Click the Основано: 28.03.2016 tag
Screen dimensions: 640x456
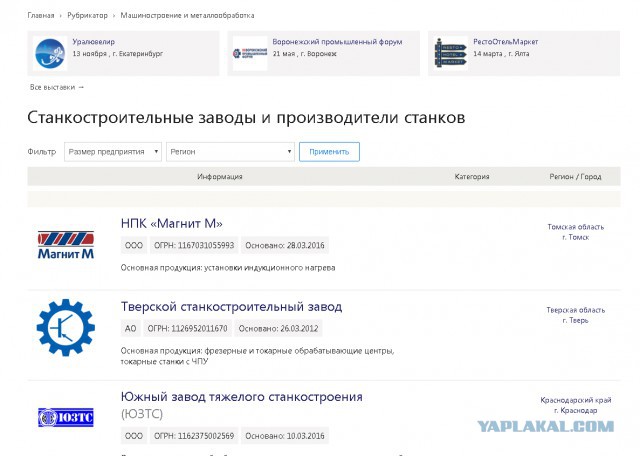(x=284, y=245)
